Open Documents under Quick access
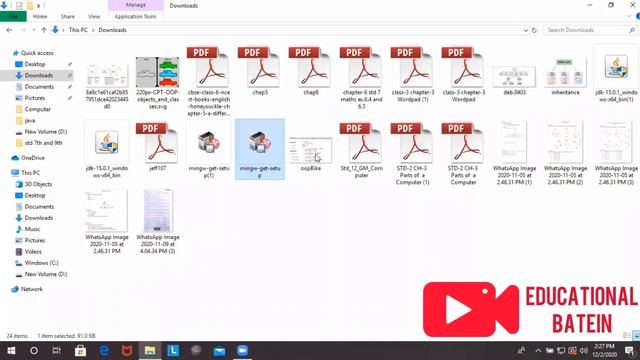The height and width of the screenshot is (360, 640). click(39, 87)
